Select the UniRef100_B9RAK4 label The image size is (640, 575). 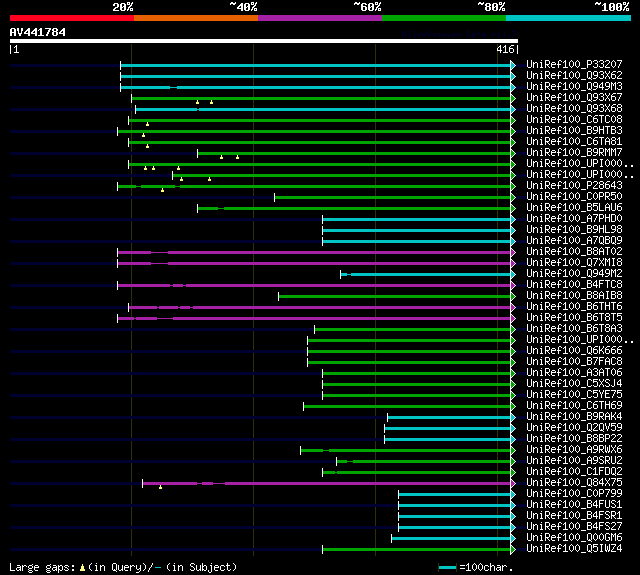[574, 417]
